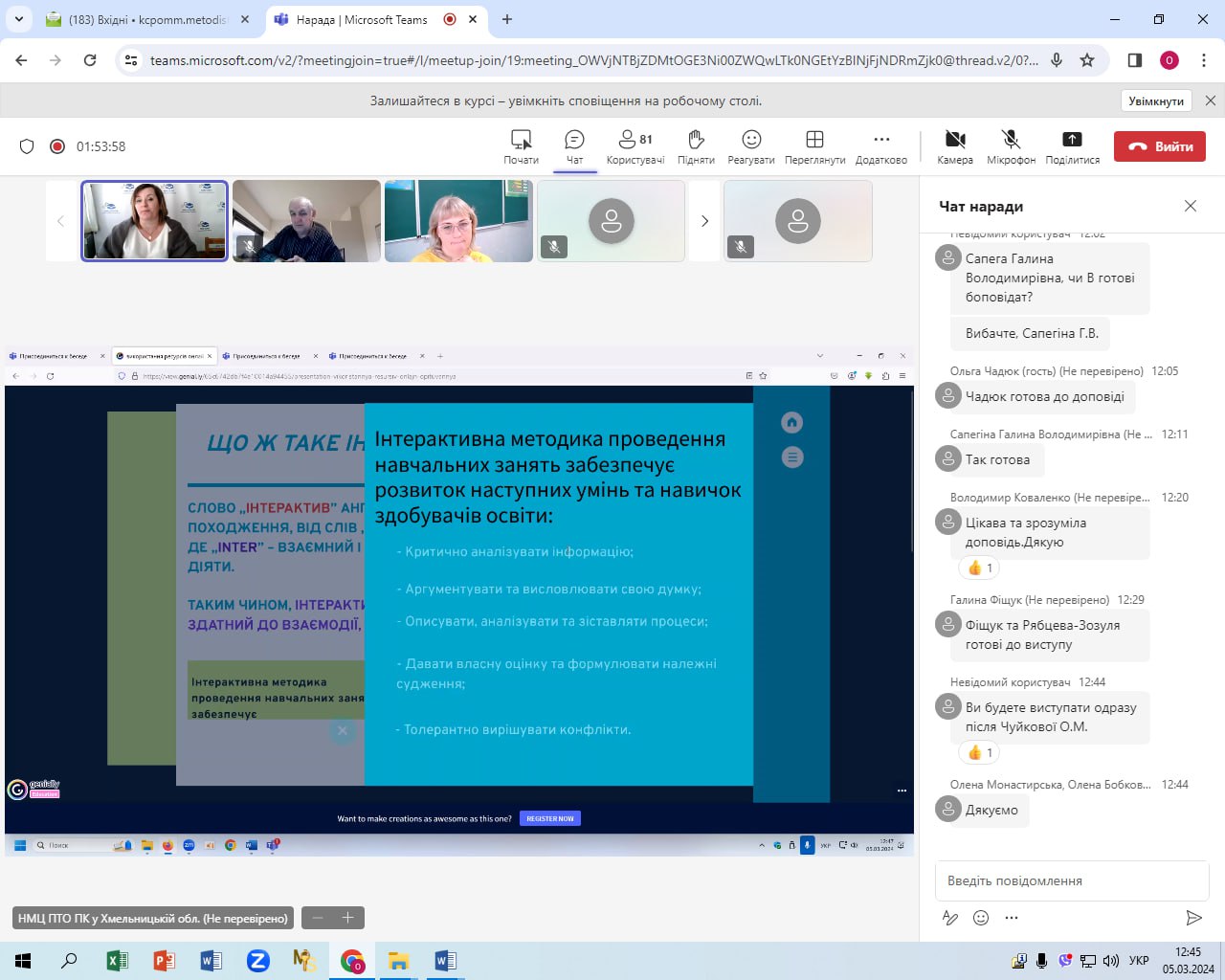This screenshot has width=1225, height=980.
Task: Click the send message arrow icon
Action: (1193, 918)
